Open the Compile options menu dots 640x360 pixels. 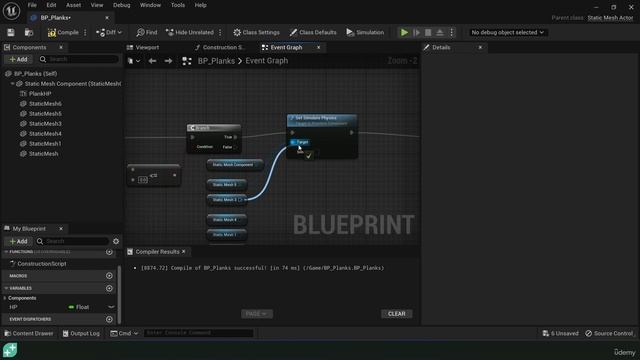[x=85, y=32]
